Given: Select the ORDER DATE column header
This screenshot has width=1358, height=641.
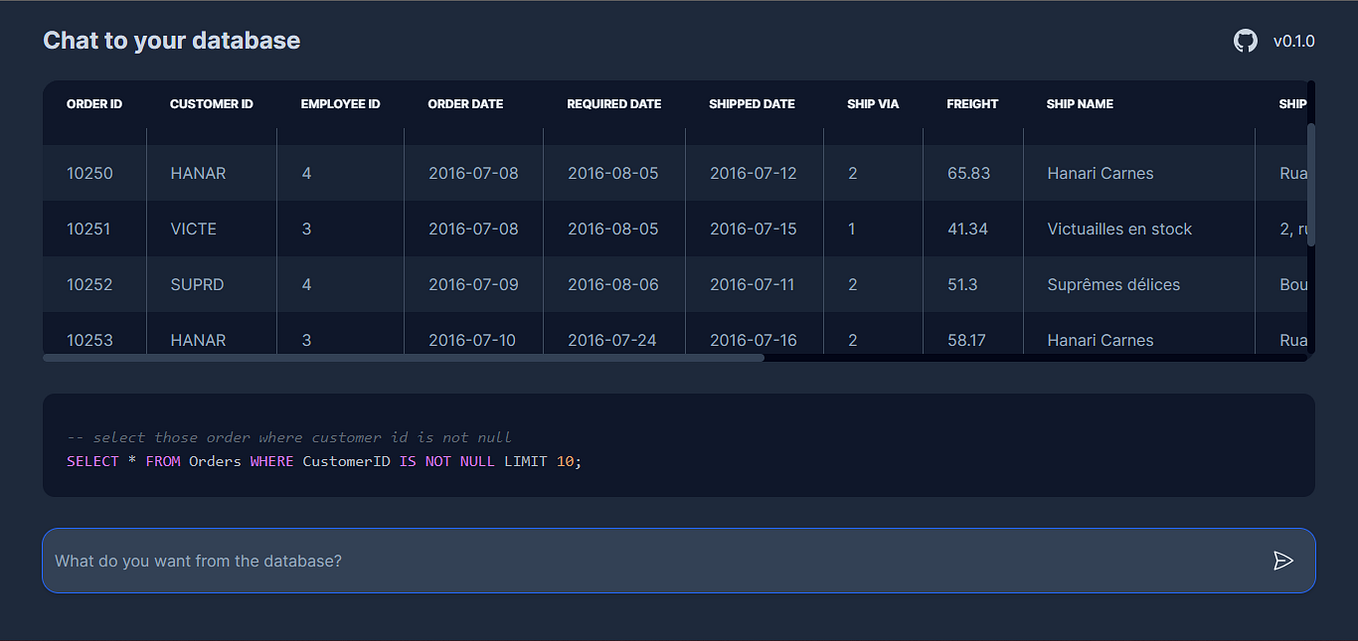Looking at the screenshot, I should point(465,104).
